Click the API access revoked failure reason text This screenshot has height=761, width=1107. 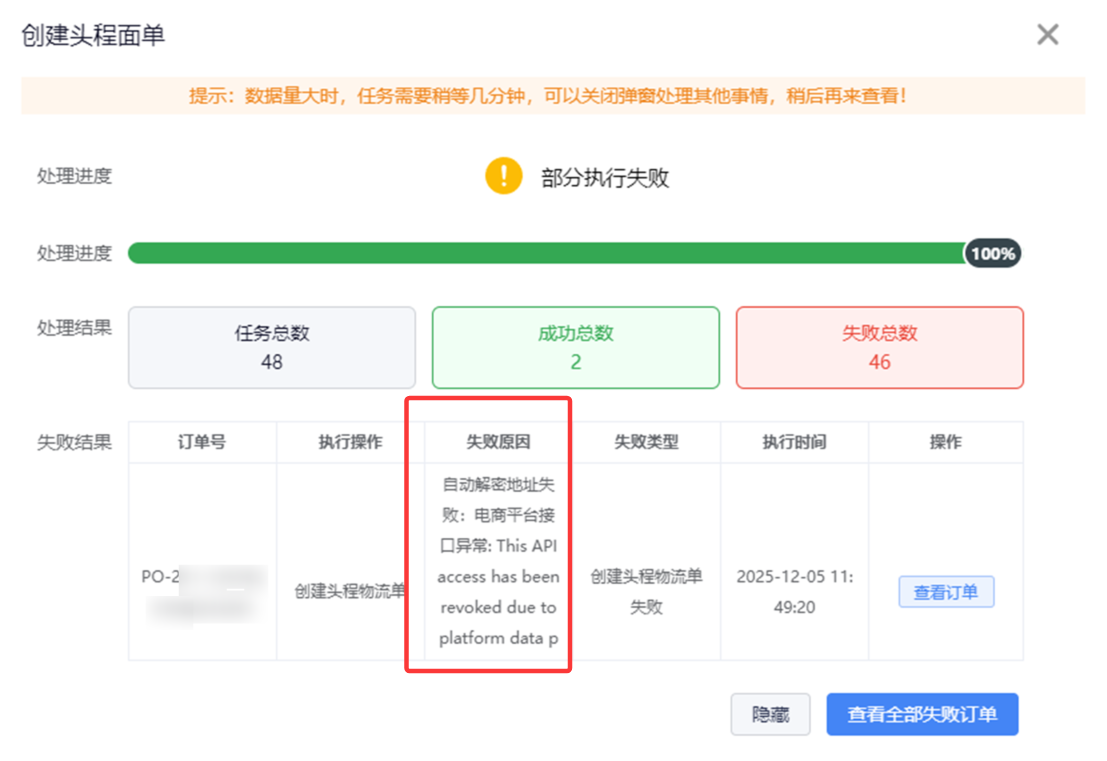[498, 562]
